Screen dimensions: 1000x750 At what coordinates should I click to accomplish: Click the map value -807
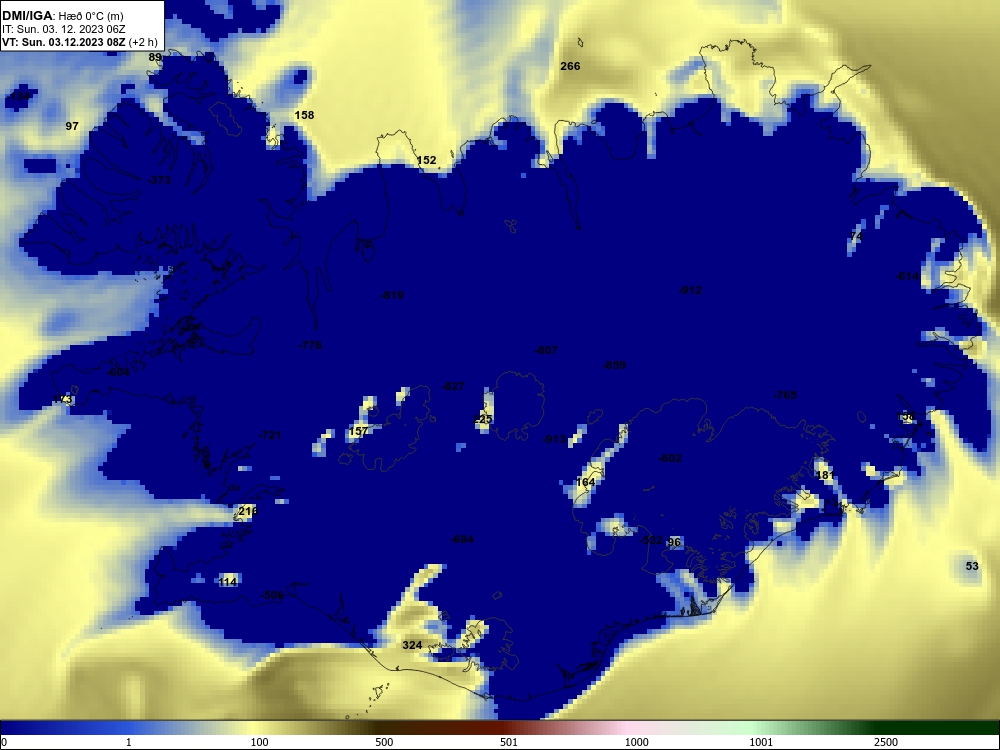[546, 349]
